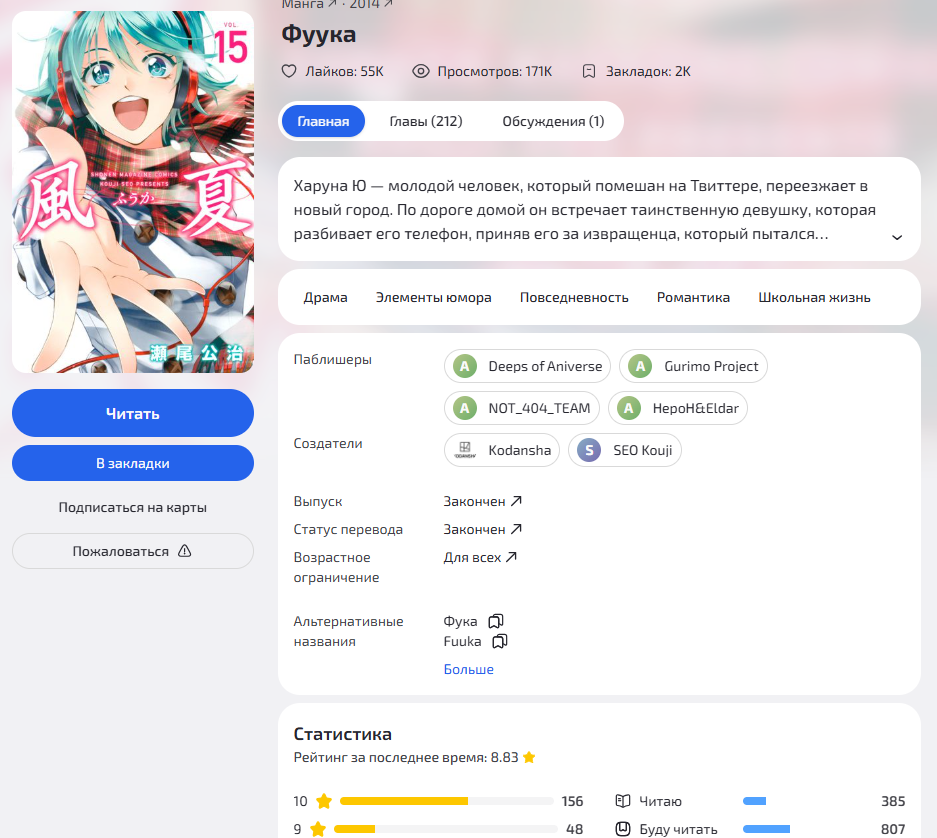Open the SEO Kouji creator page

[624, 450]
